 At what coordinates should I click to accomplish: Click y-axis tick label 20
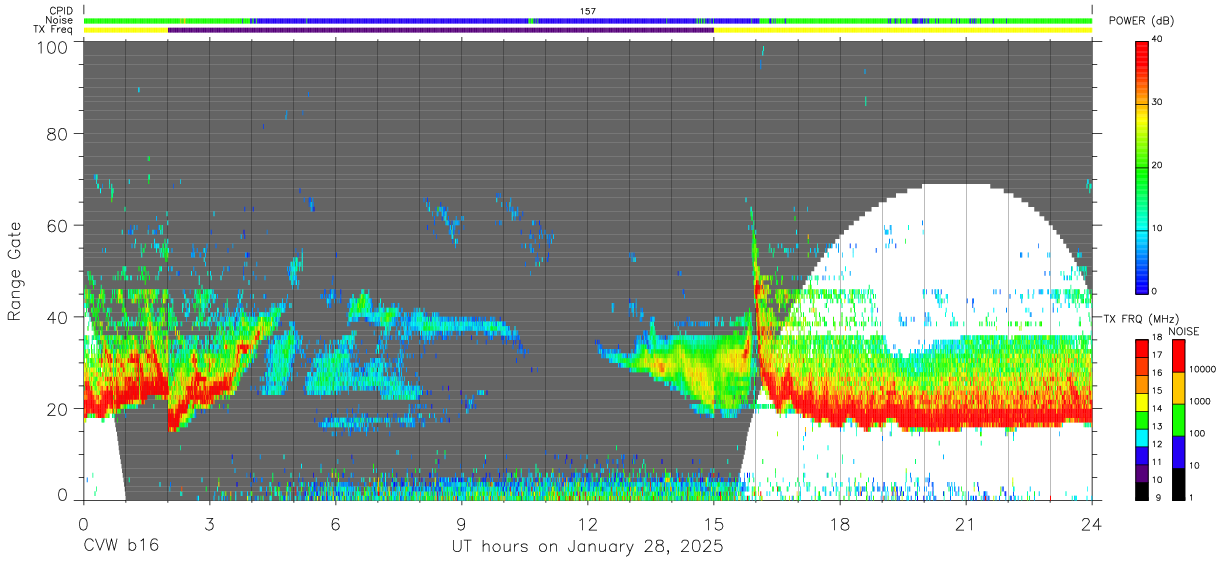[x=57, y=409]
